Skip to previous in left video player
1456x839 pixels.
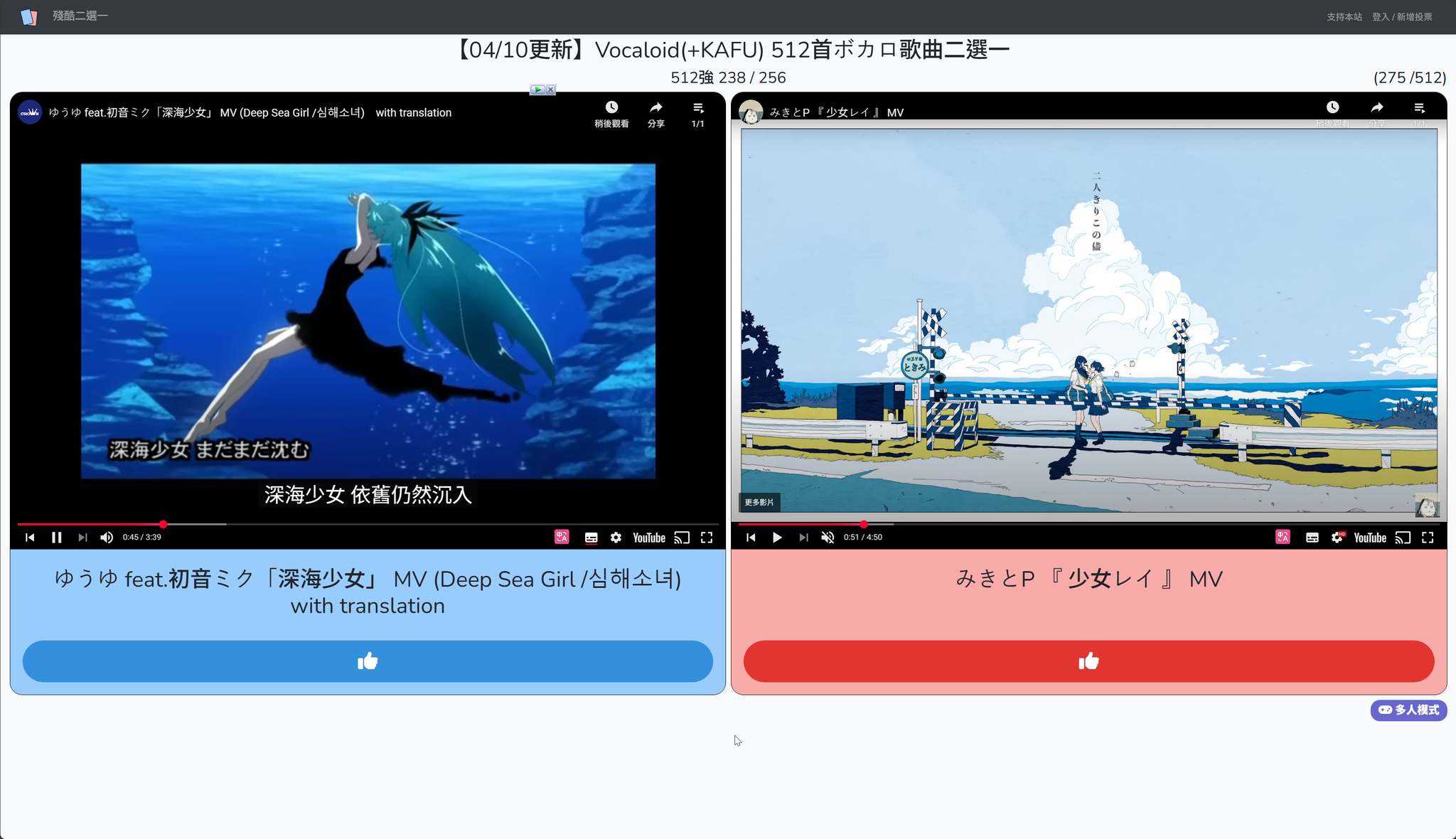(30, 538)
